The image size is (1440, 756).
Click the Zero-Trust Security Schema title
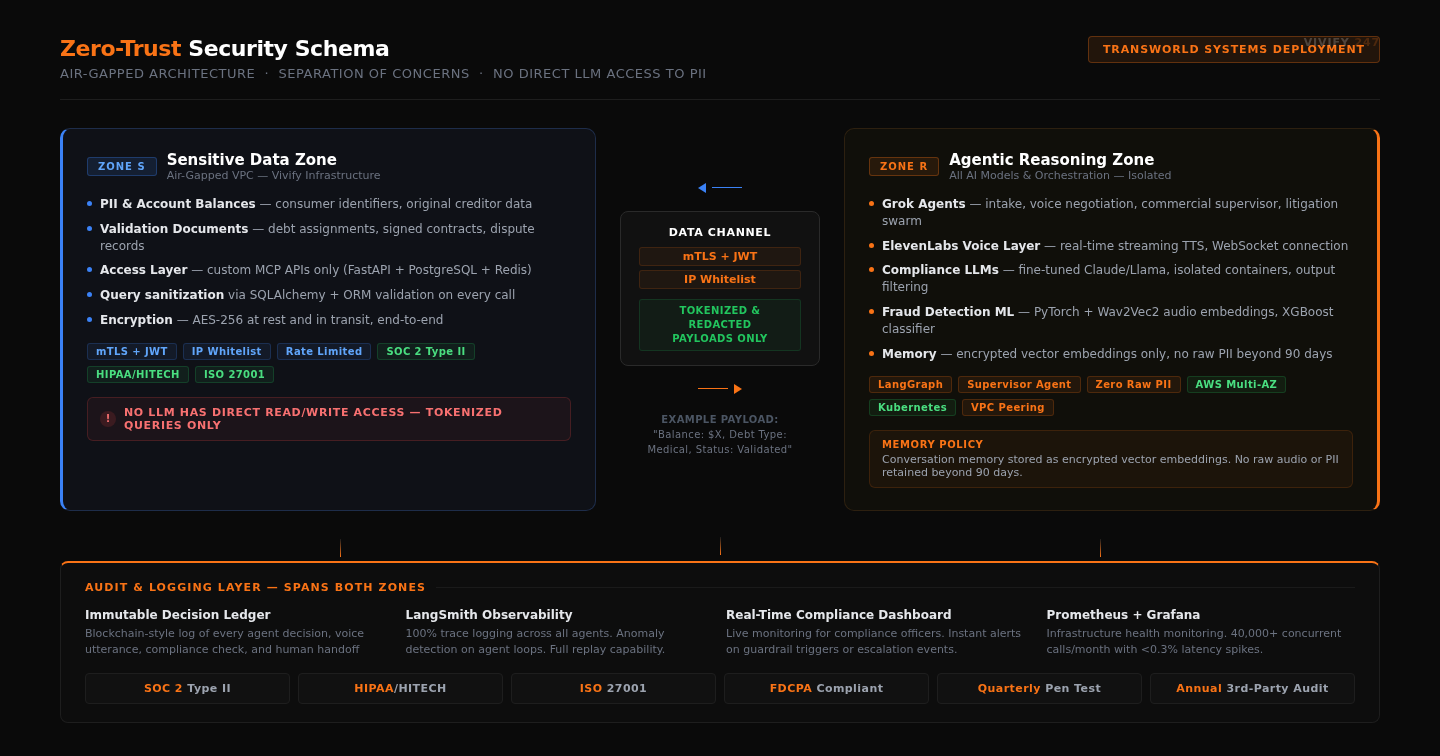pyautogui.click(x=225, y=49)
